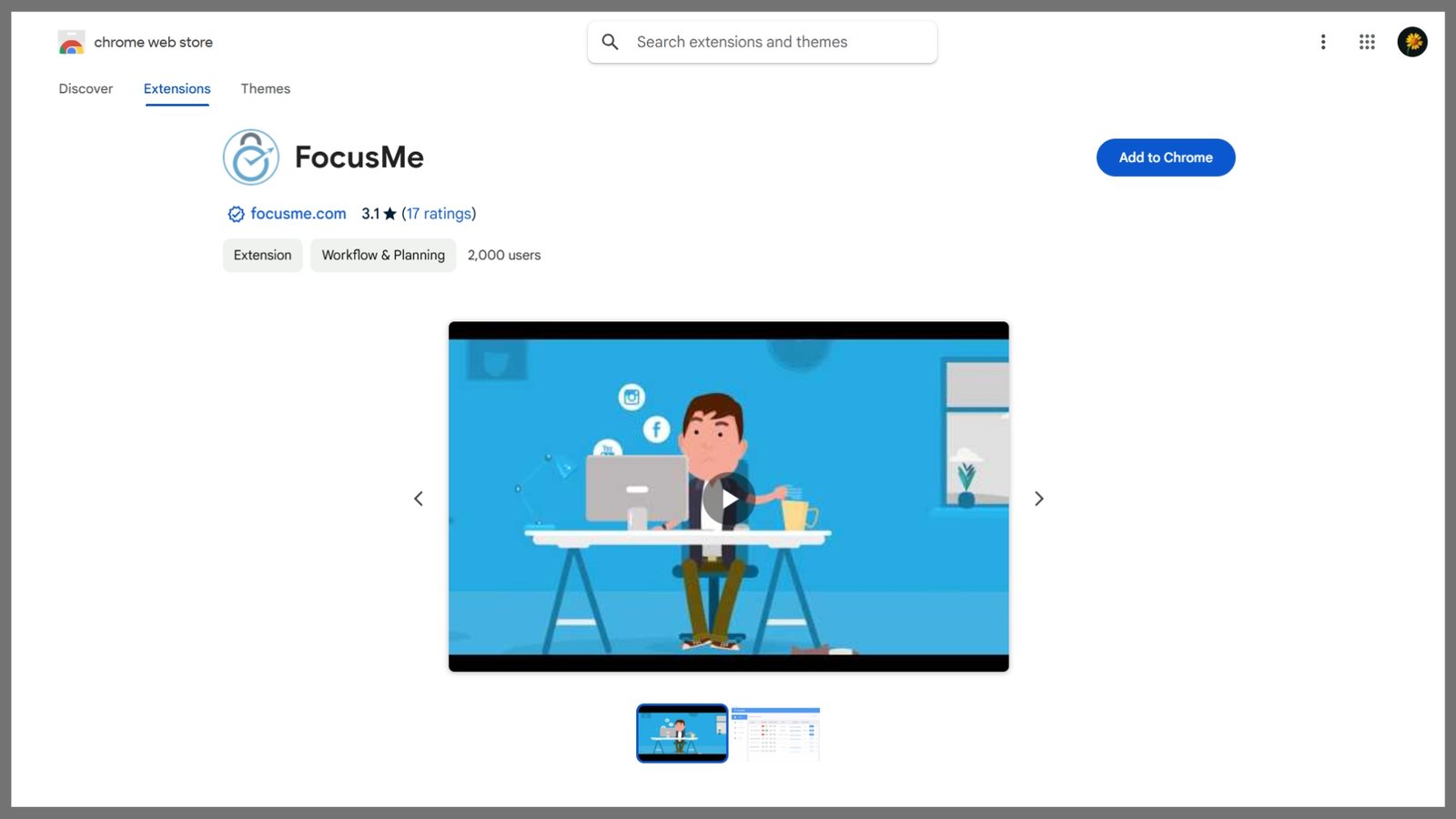Focus the Search extensions and themes field
The width and height of the screenshot is (1456, 819).
pyautogui.click(x=763, y=42)
